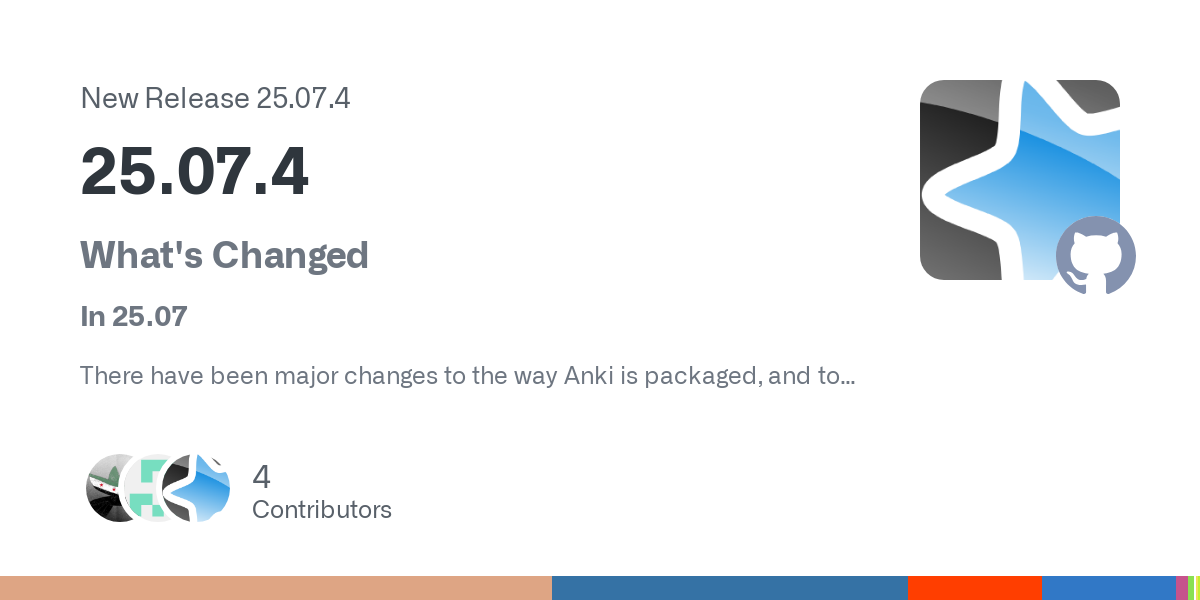Select the "What's Changed" heading
This screenshot has height=600, width=1200.
click(224, 256)
